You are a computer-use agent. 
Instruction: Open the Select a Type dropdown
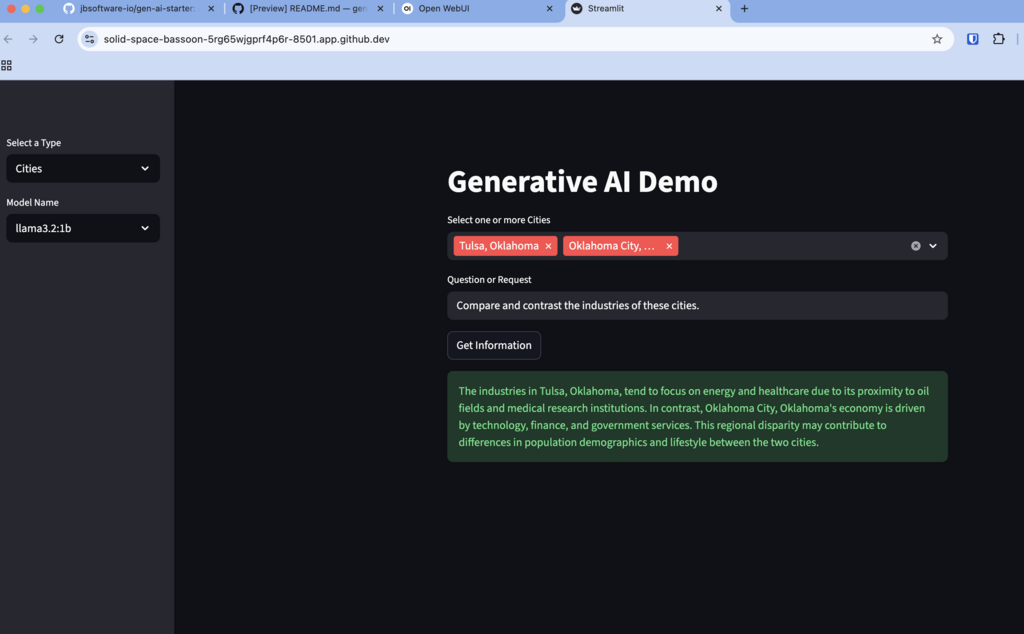(x=83, y=169)
